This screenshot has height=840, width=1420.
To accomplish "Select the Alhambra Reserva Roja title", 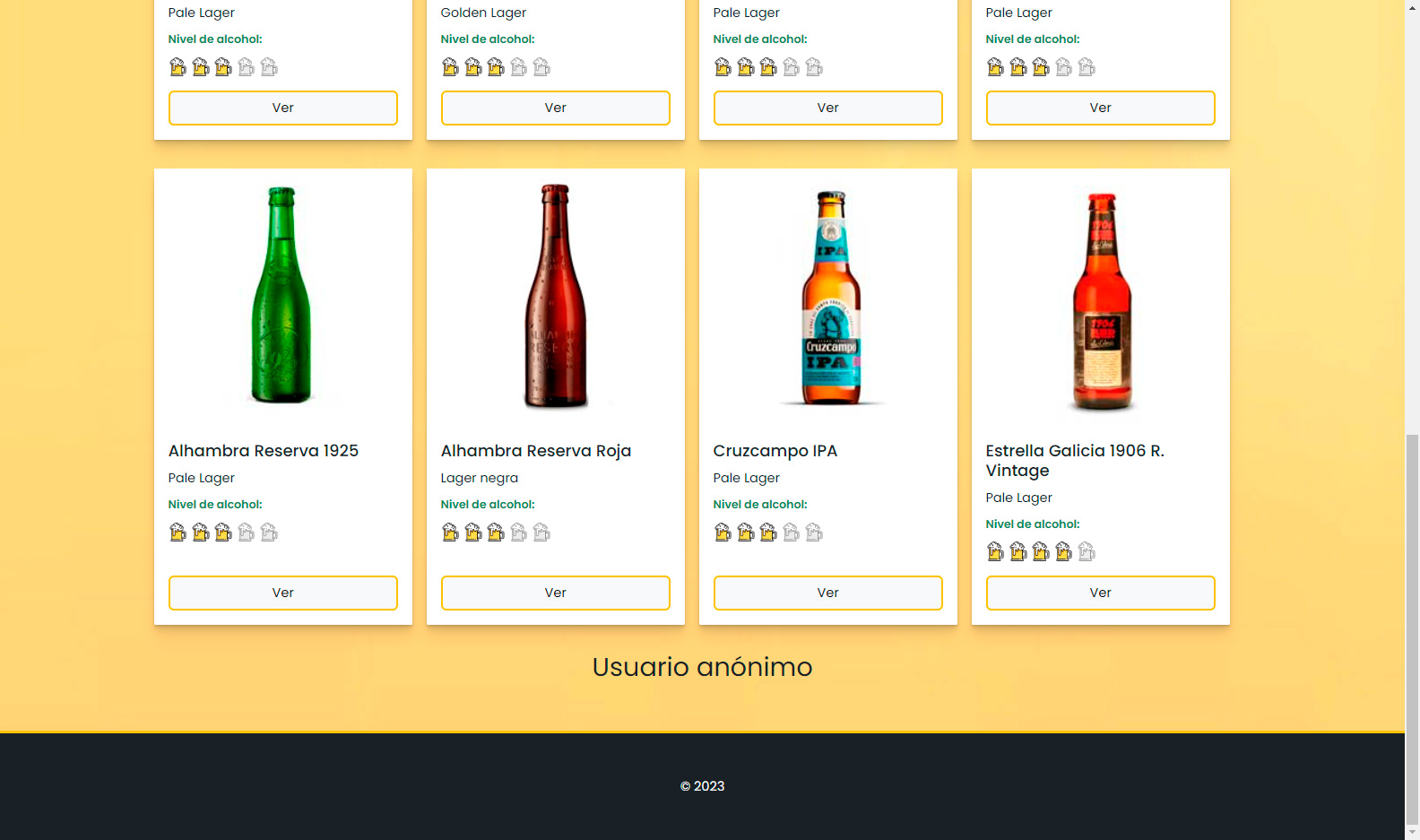I will click(x=536, y=451).
